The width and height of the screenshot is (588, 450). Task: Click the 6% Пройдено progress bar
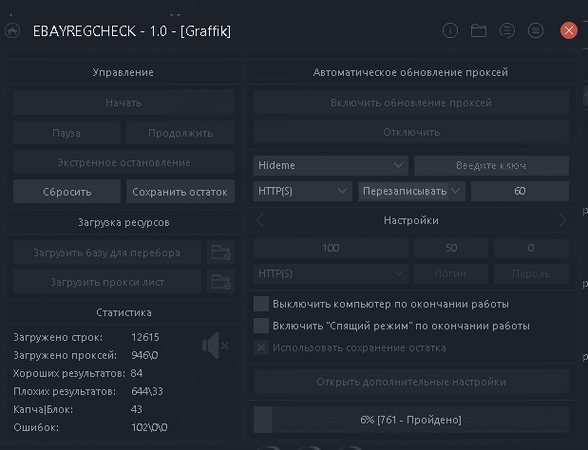(x=411, y=420)
